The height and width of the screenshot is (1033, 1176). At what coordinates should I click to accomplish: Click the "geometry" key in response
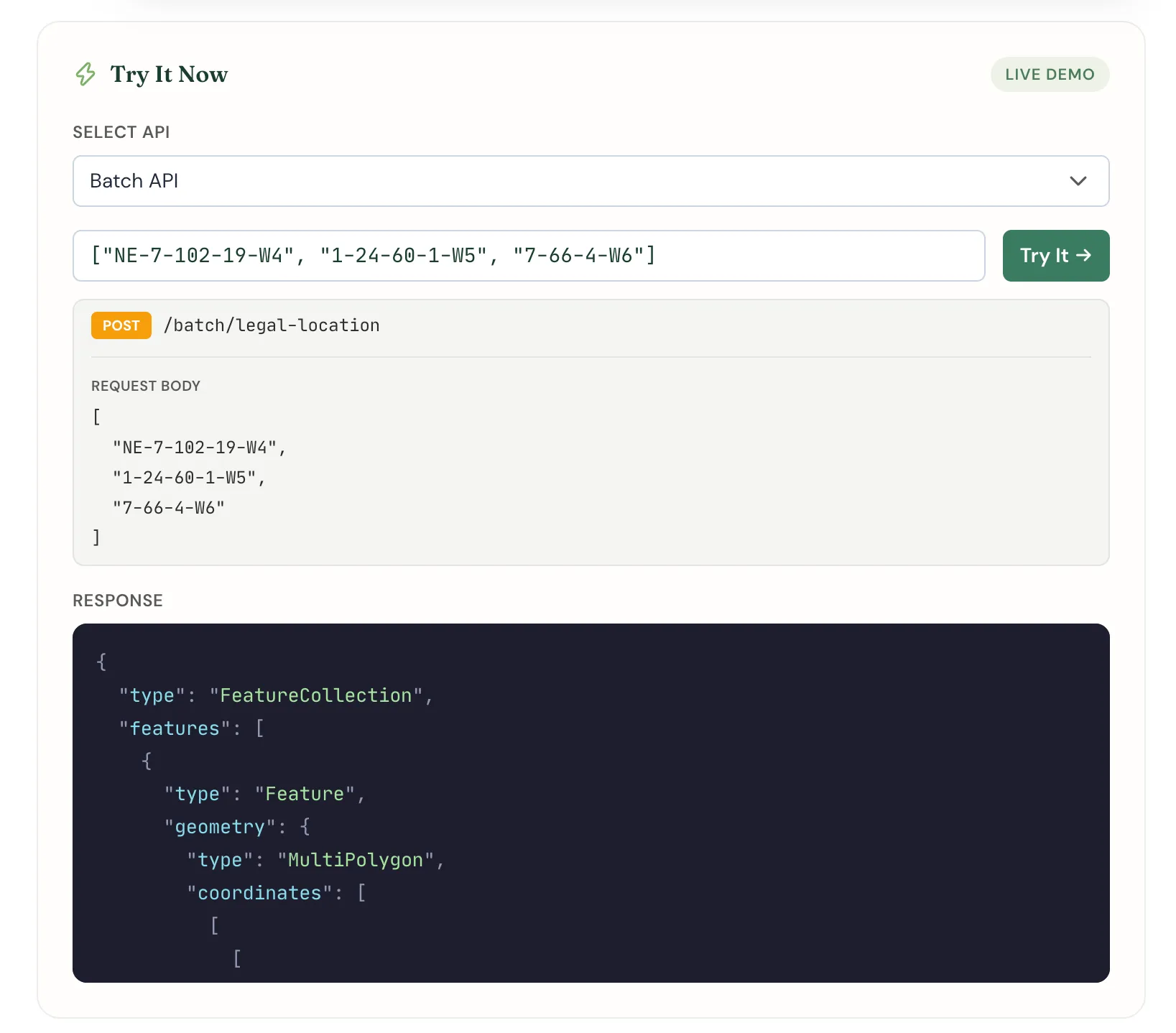220,827
